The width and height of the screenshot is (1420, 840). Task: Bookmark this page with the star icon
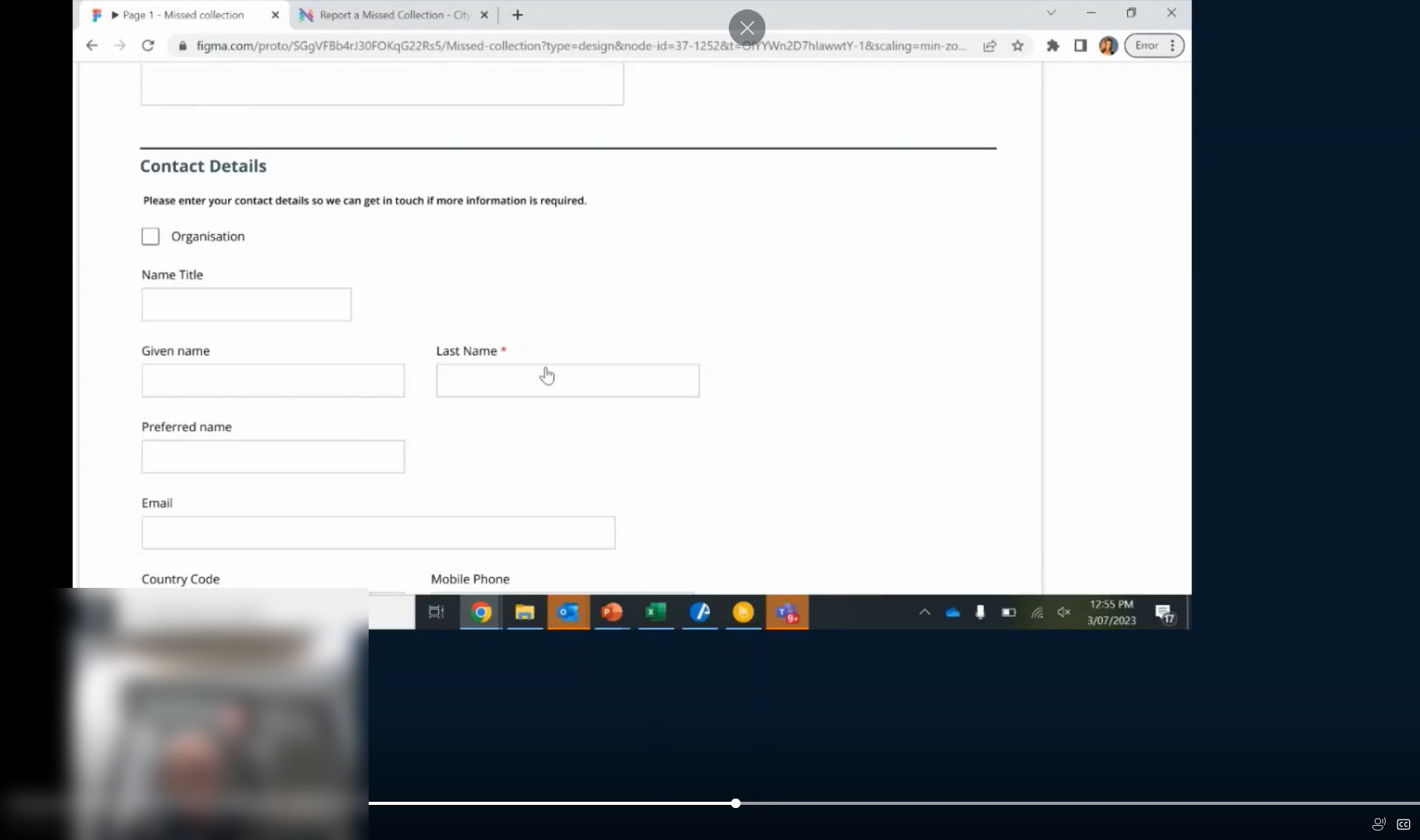coord(1018,46)
